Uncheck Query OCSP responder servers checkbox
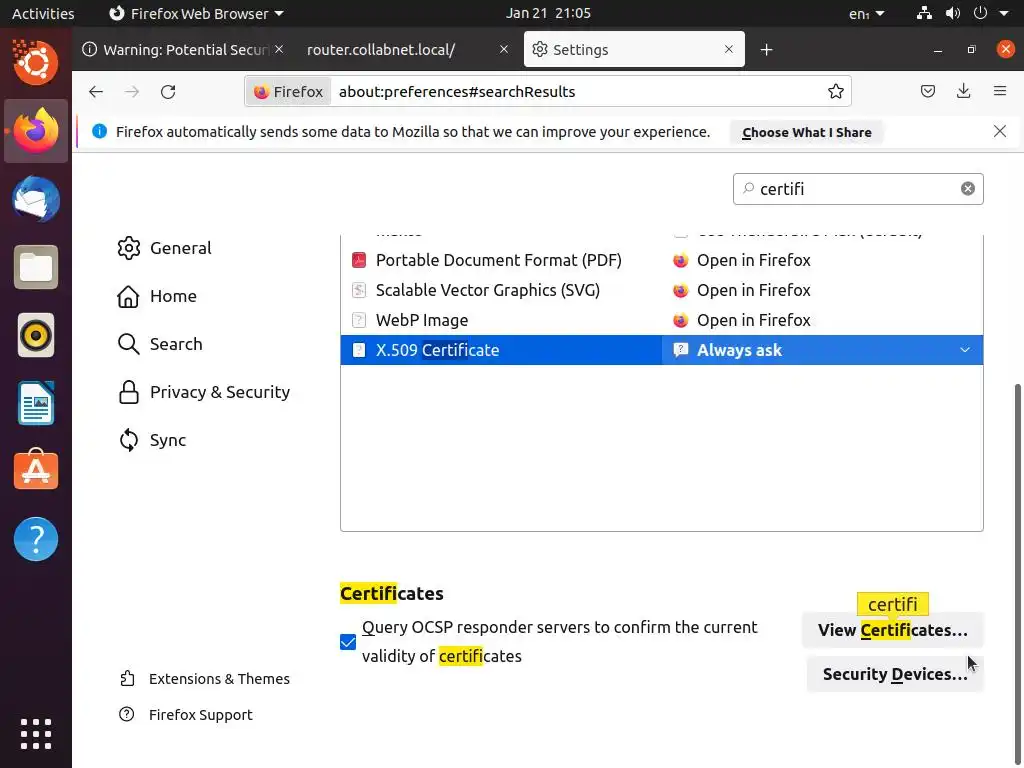This screenshot has height=768, width=1024. [x=348, y=642]
